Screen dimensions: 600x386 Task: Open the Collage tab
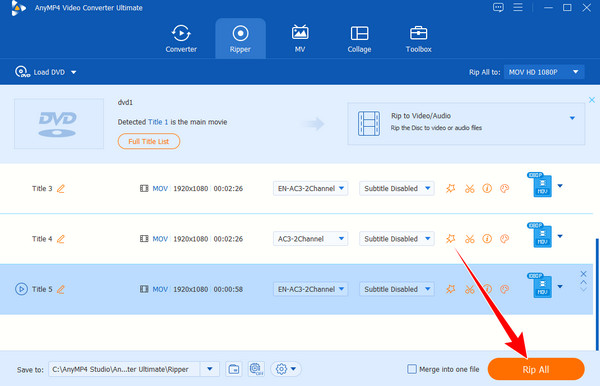click(359, 39)
